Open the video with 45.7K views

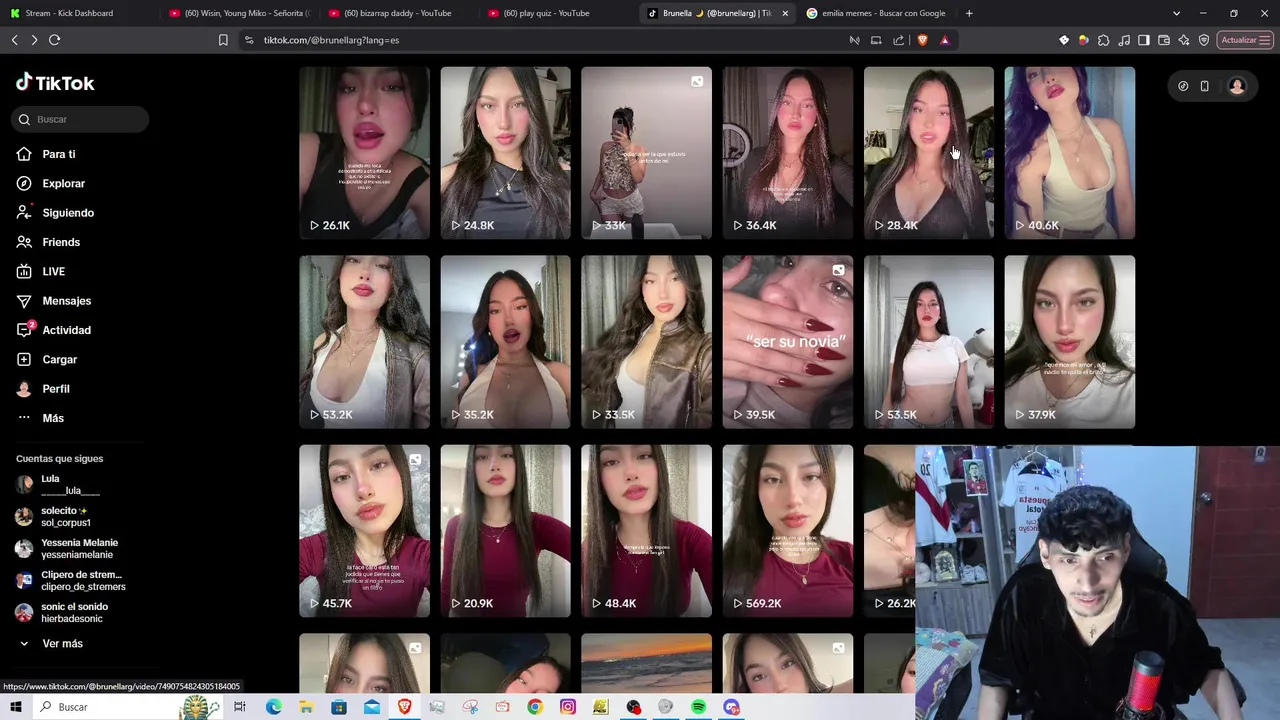tap(364, 531)
